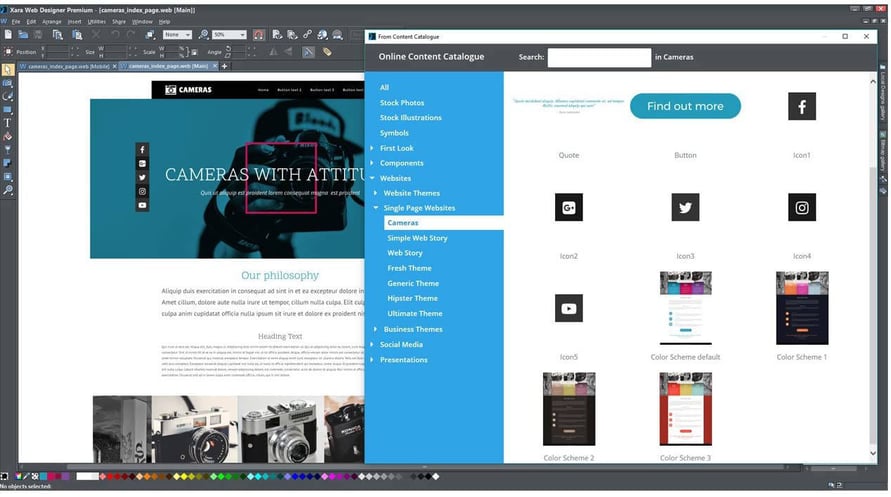Select the Icon4 Instagram thumbnail

802,207
